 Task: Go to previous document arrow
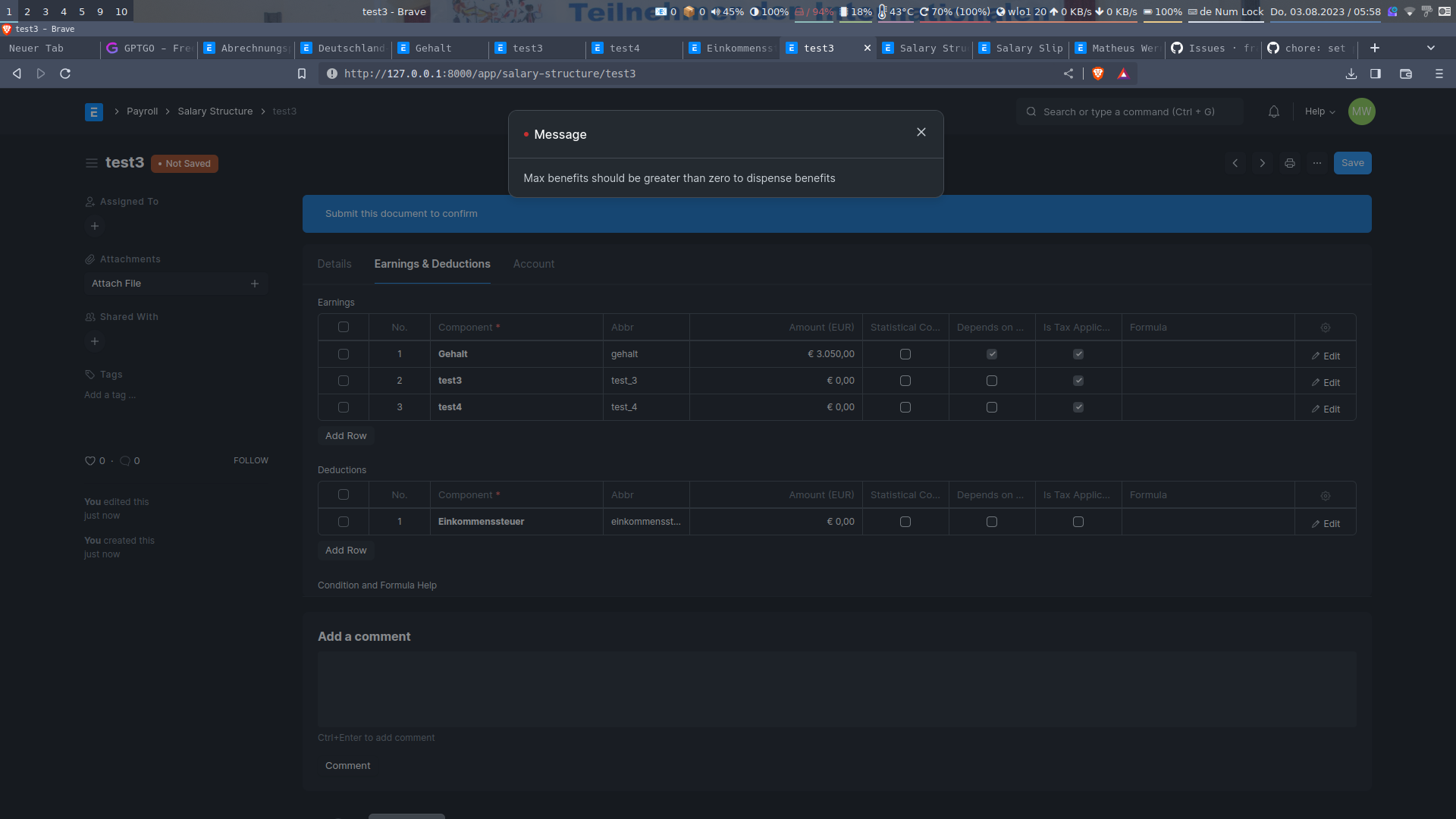(1235, 163)
